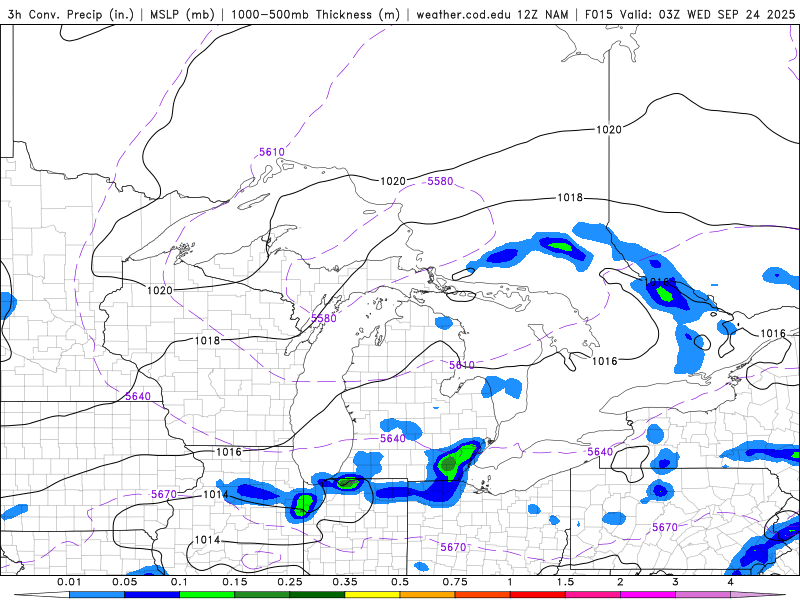Click the 5610 thickness label over Saginaw Bay
This screenshot has height=600, width=800.
point(462,365)
